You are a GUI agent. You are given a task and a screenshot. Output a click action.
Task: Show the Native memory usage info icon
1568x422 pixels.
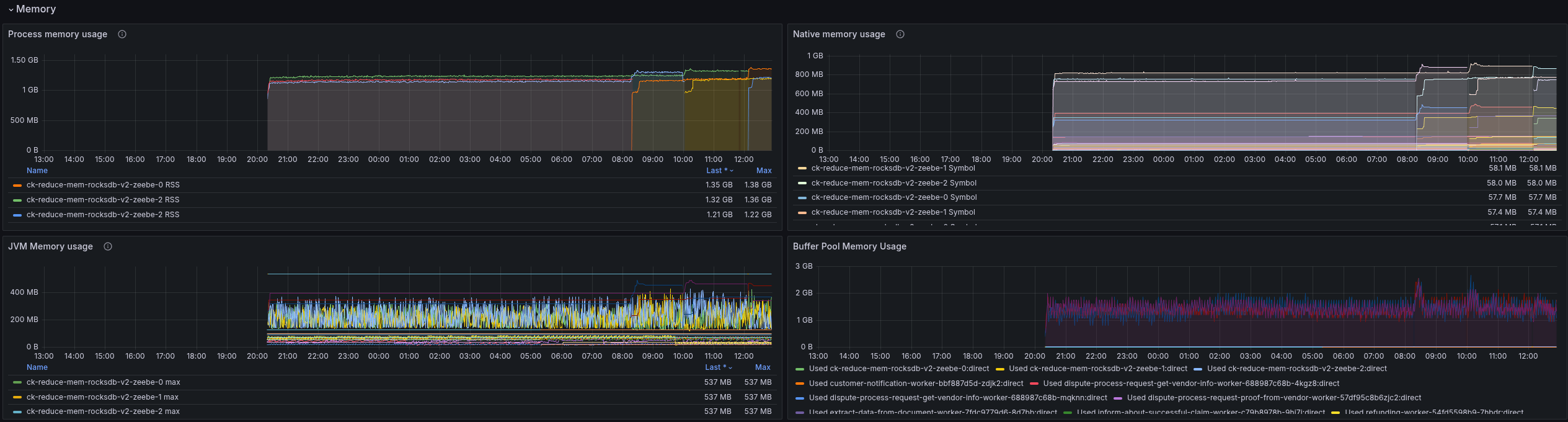(x=900, y=34)
